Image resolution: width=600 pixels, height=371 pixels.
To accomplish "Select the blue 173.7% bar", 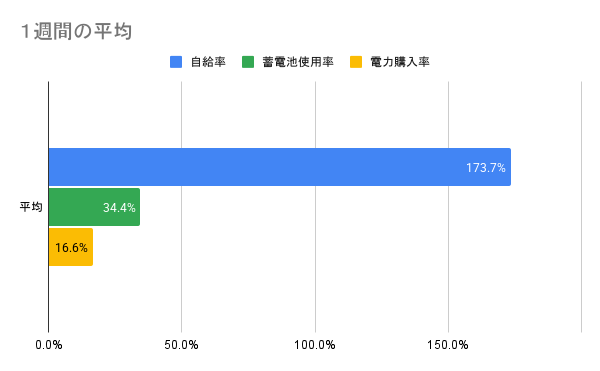I will [280, 167].
